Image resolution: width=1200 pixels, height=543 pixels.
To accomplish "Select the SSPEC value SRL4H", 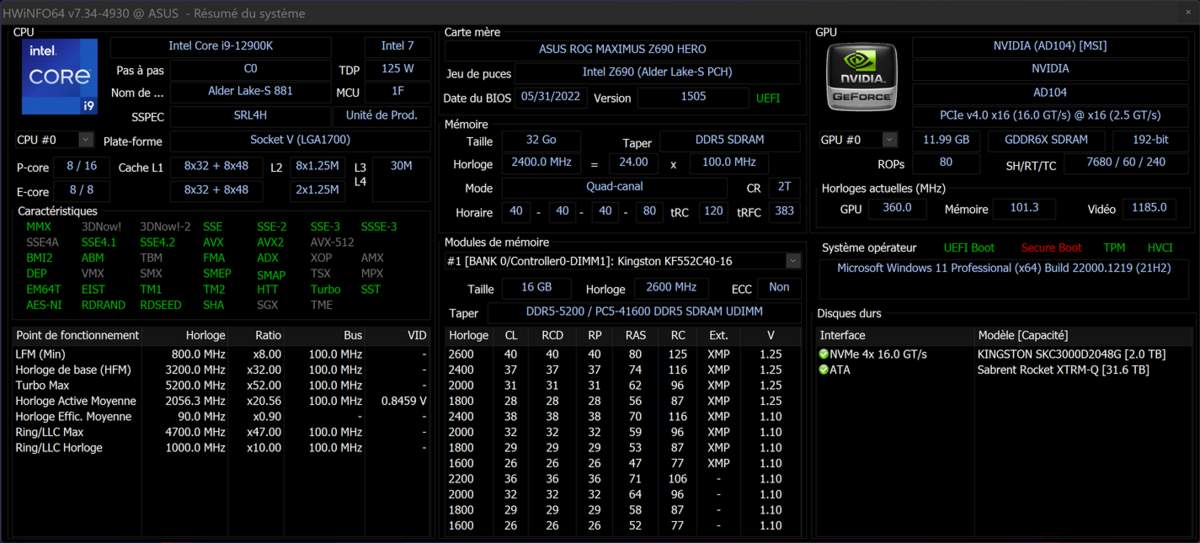I will click(250, 115).
